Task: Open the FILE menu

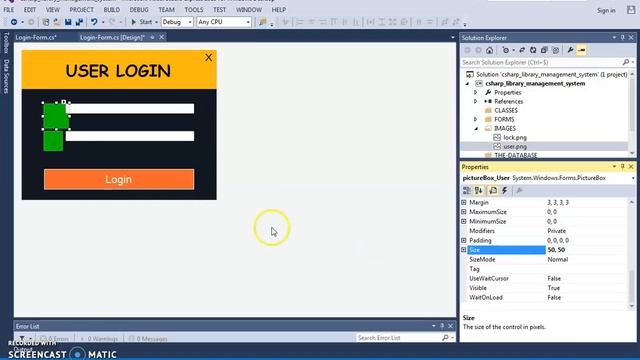Action: point(9,9)
